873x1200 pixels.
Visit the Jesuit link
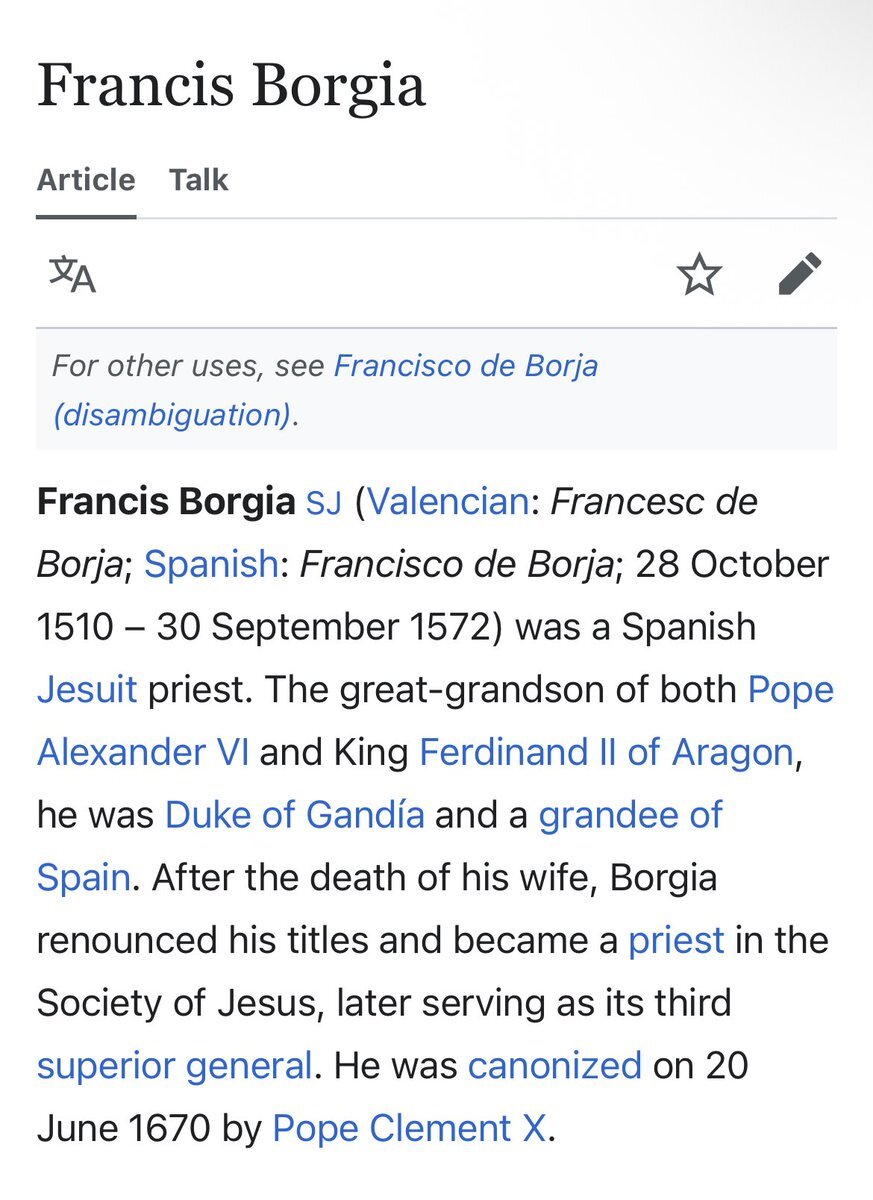pyautogui.click(x=87, y=690)
